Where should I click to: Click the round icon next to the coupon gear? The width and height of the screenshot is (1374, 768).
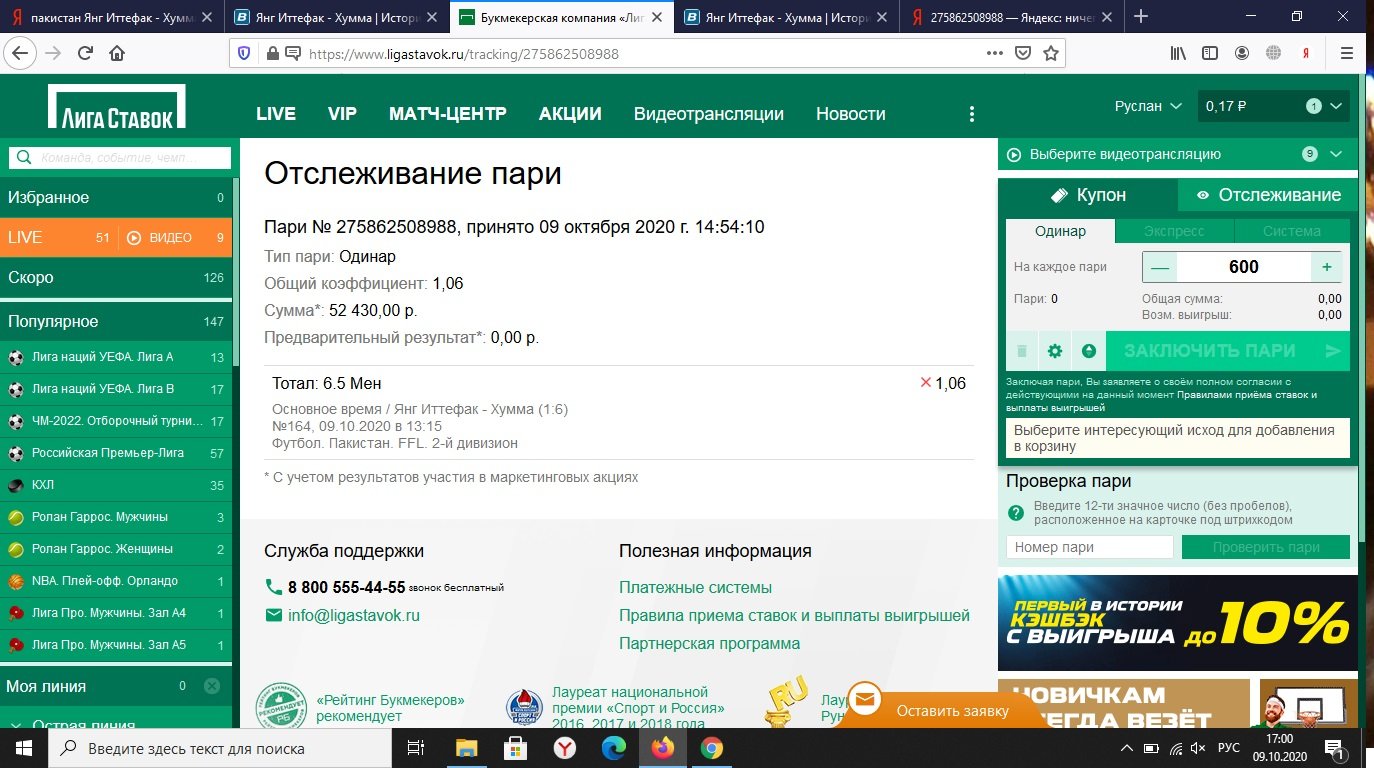(x=1088, y=351)
